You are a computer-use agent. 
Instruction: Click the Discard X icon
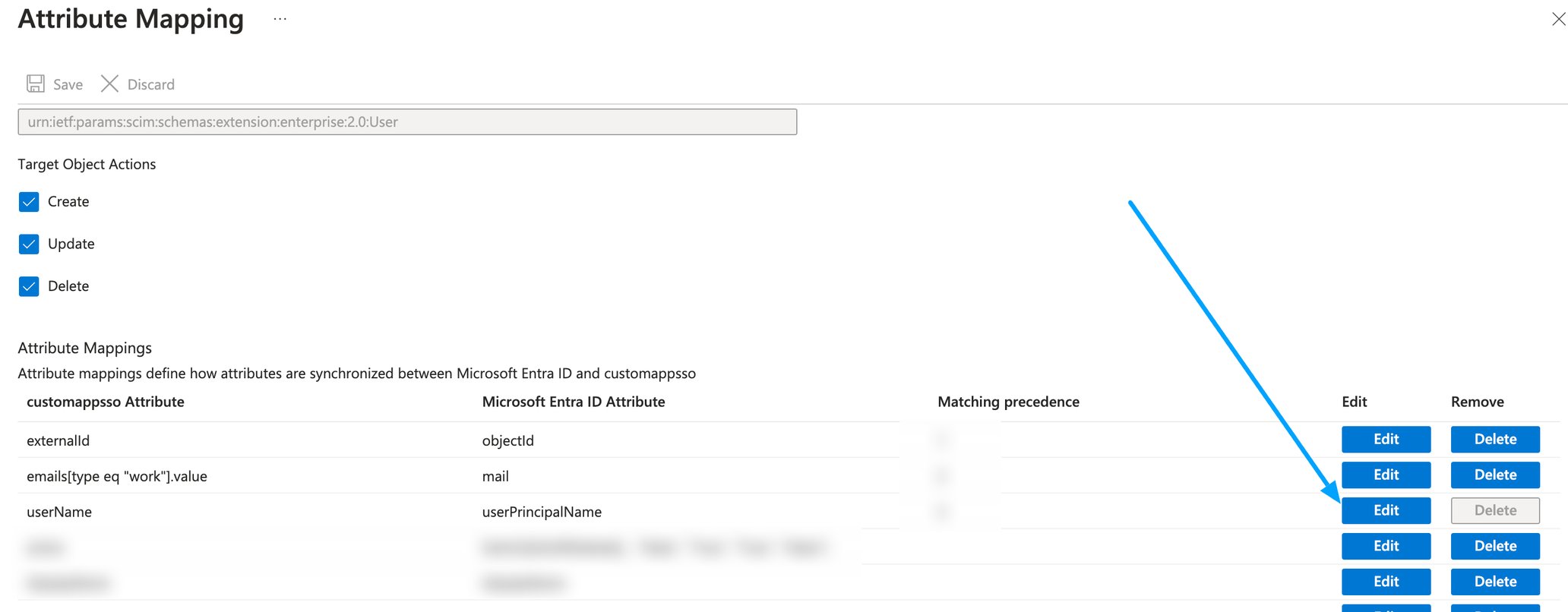109,84
